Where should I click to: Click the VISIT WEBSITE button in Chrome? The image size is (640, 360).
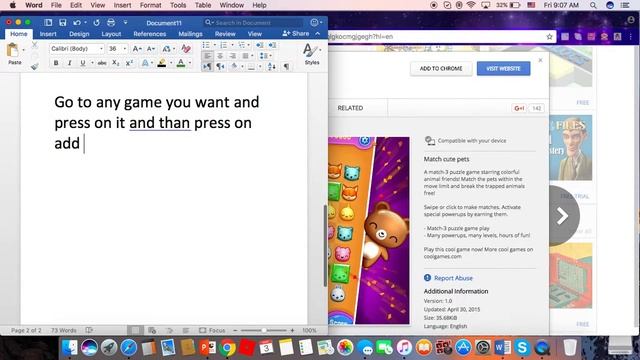tap(503, 69)
